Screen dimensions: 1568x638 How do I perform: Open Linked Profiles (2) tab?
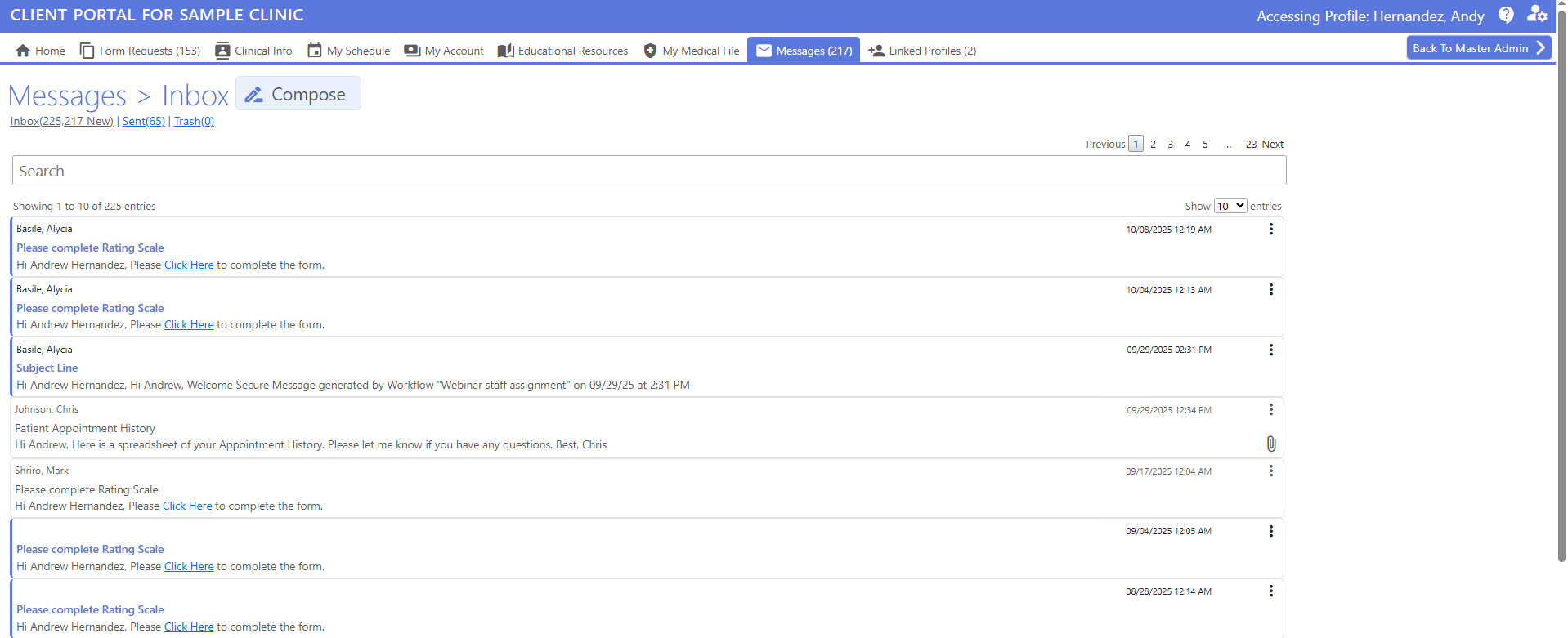point(922,51)
